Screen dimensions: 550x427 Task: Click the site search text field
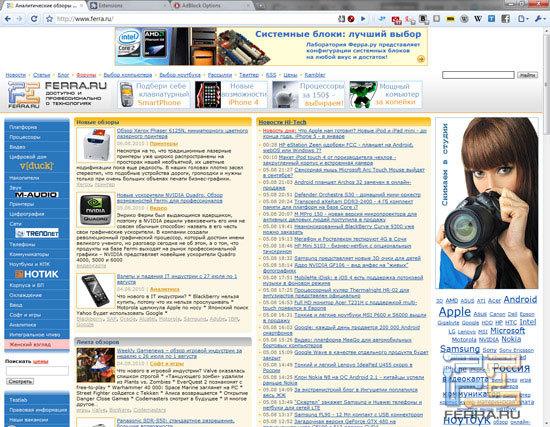(x=478, y=75)
